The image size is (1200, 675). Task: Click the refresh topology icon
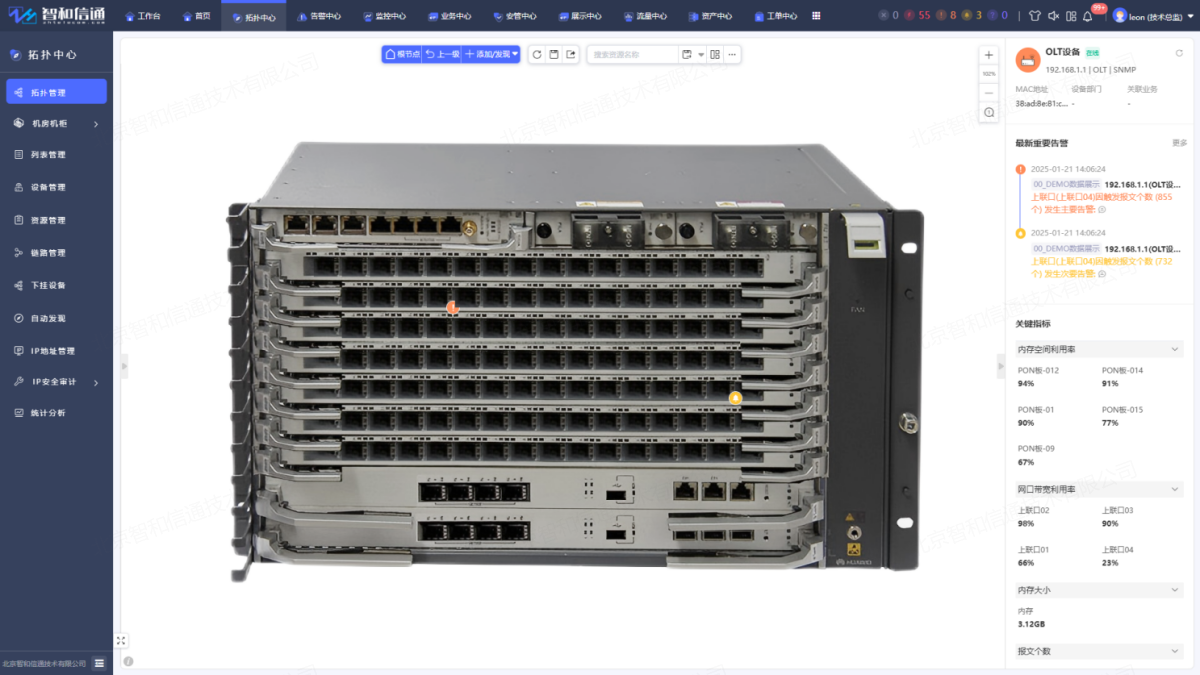[537, 54]
